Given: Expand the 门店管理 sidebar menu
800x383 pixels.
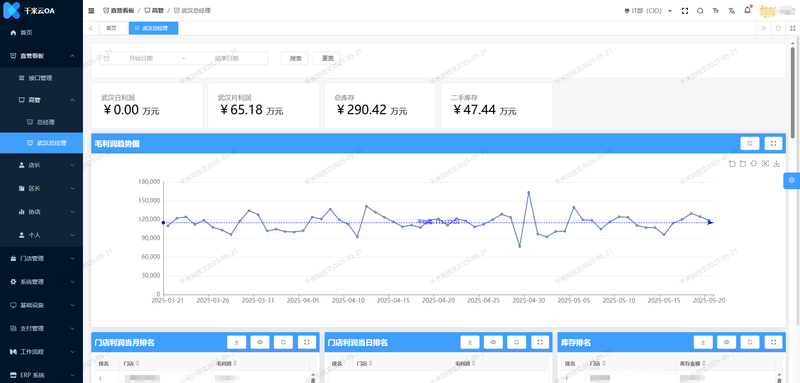Looking at the screenshot, I should (x=41, y=259).
